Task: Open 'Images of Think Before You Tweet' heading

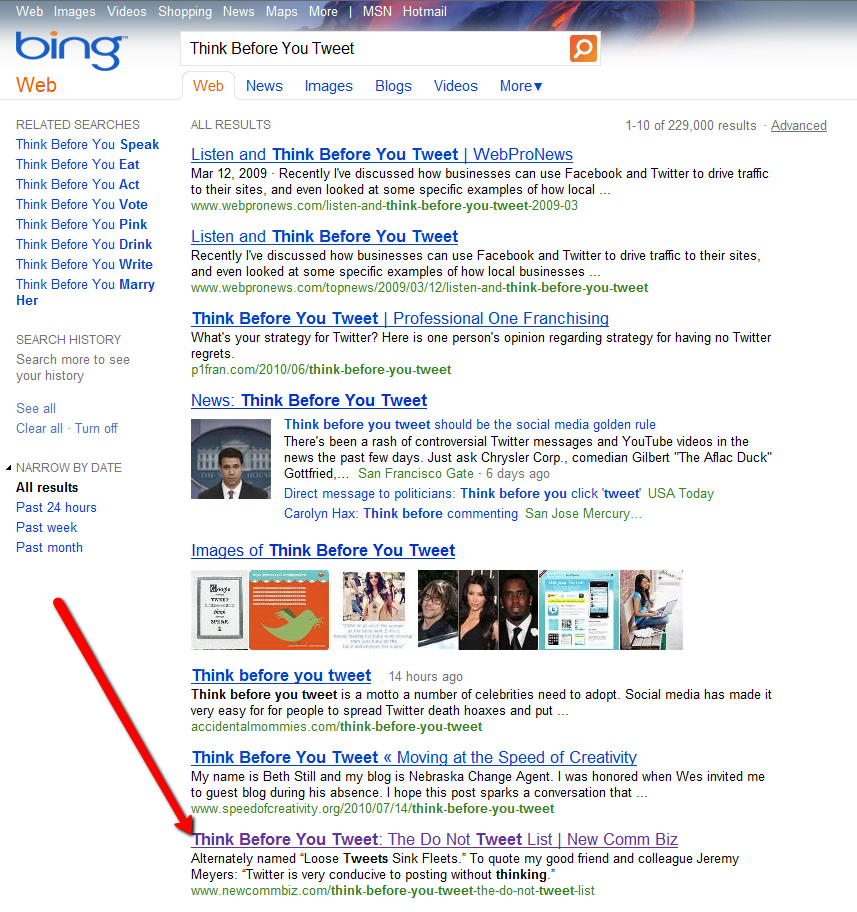Action: 323,550
